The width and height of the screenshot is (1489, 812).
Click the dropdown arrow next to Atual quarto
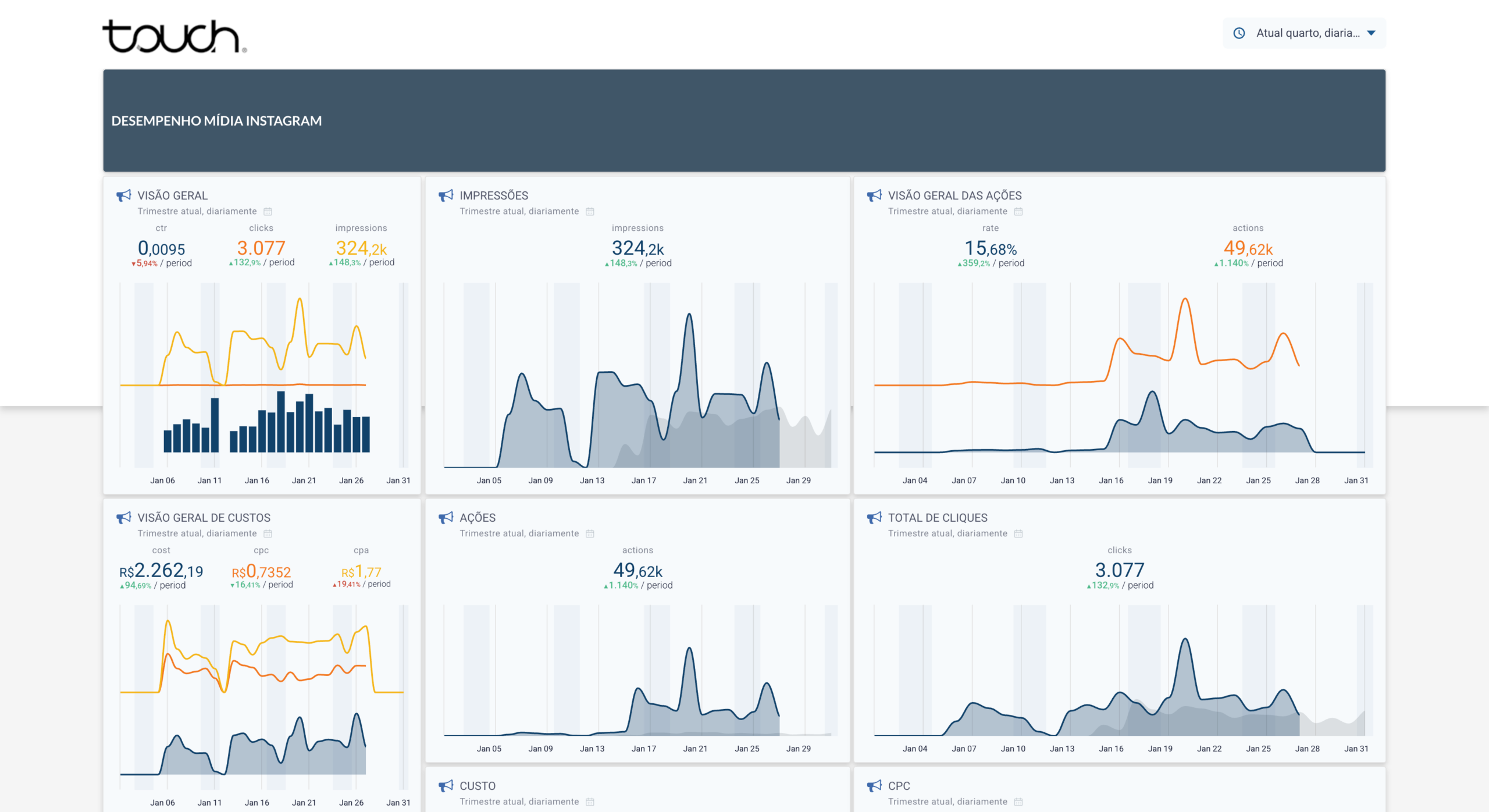[1371, 33]
